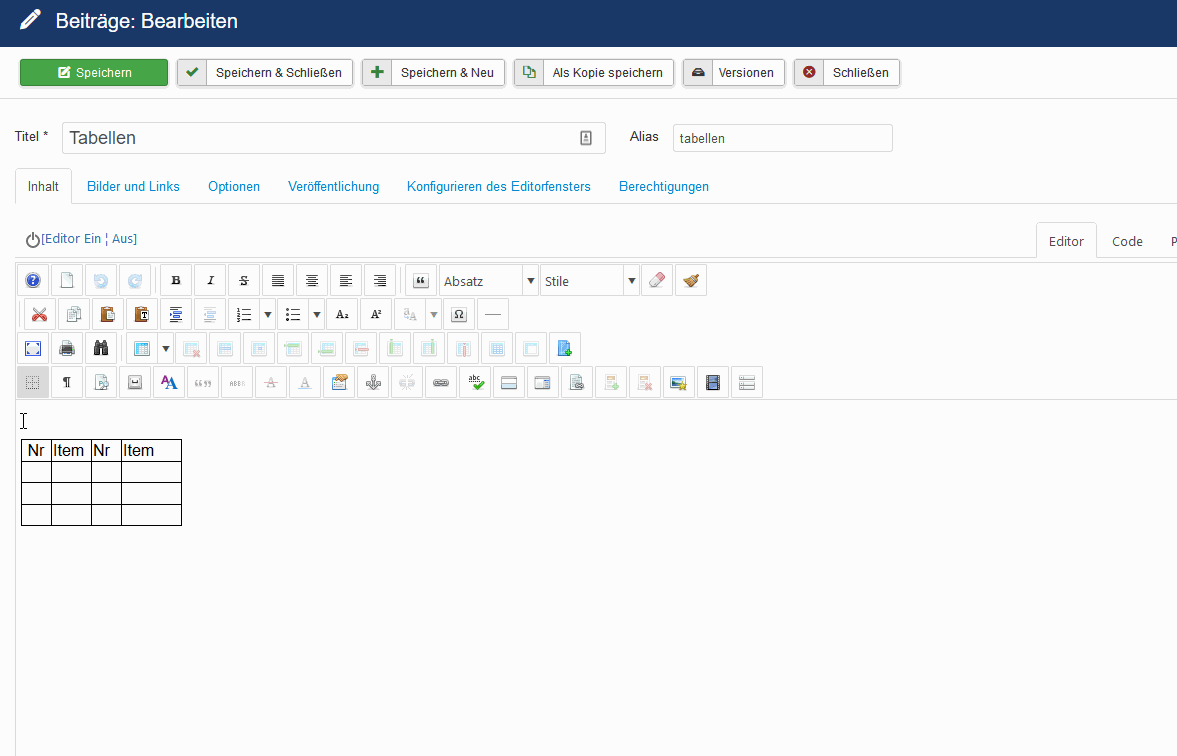Viewport: 1177px width, 756px height.
Task: Open Konfigurieren des Editorfensters tab
Action: pos(498,186)
